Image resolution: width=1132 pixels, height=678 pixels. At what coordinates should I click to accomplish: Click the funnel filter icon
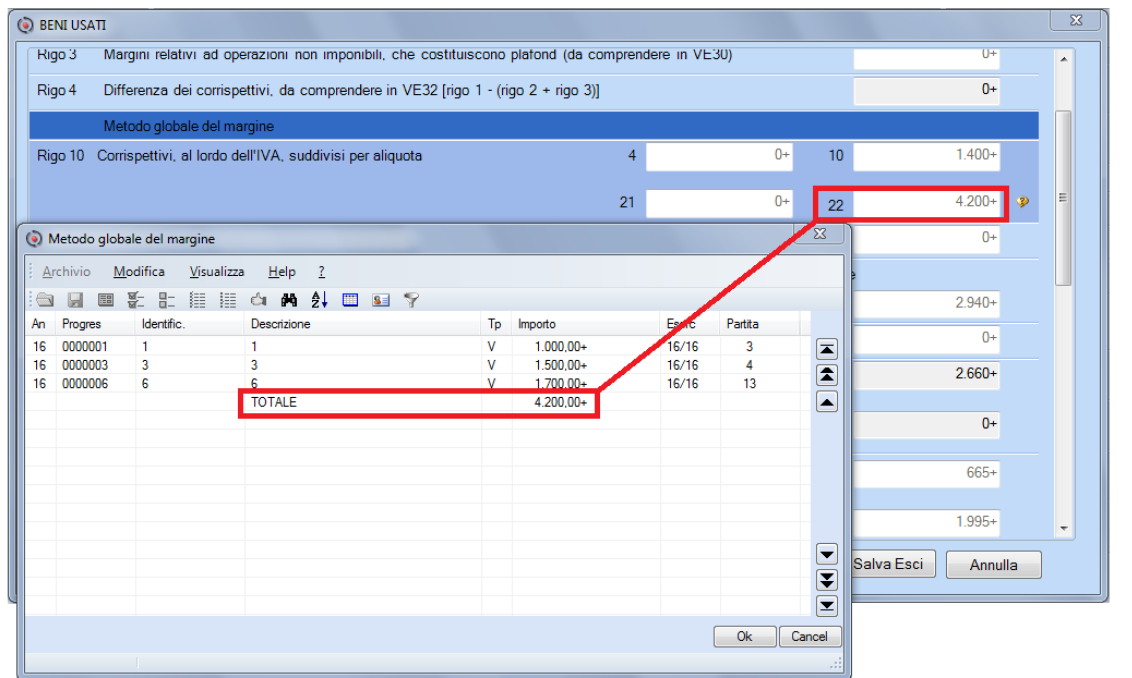(x=411, y=300)
